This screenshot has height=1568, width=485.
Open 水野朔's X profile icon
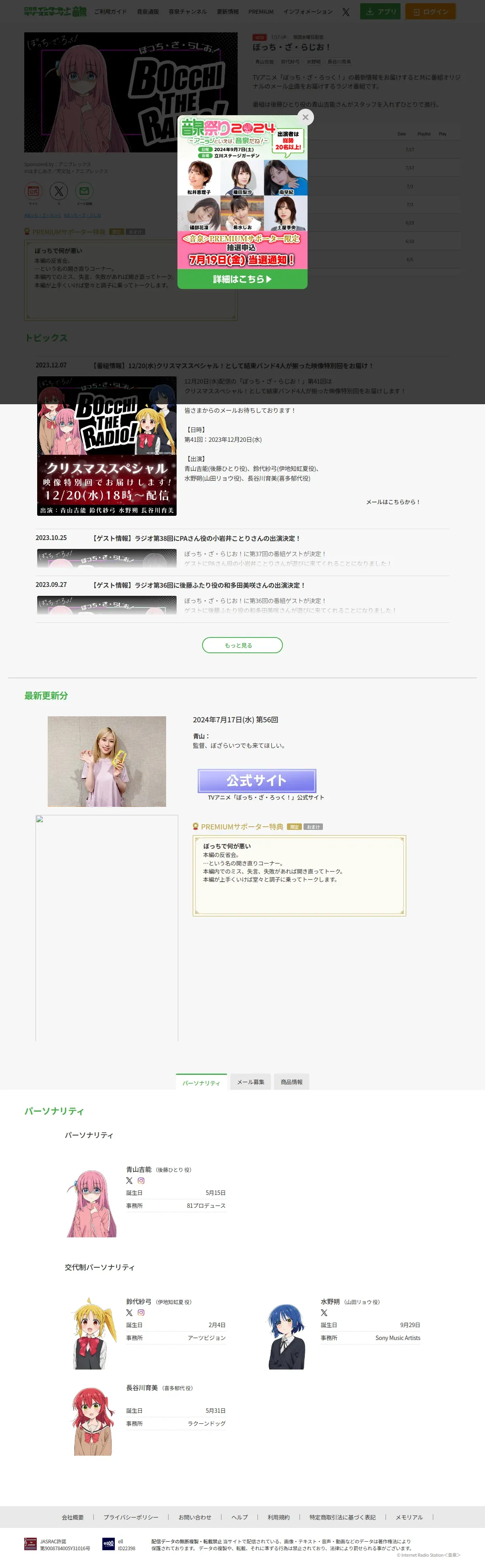[324, 1313]
